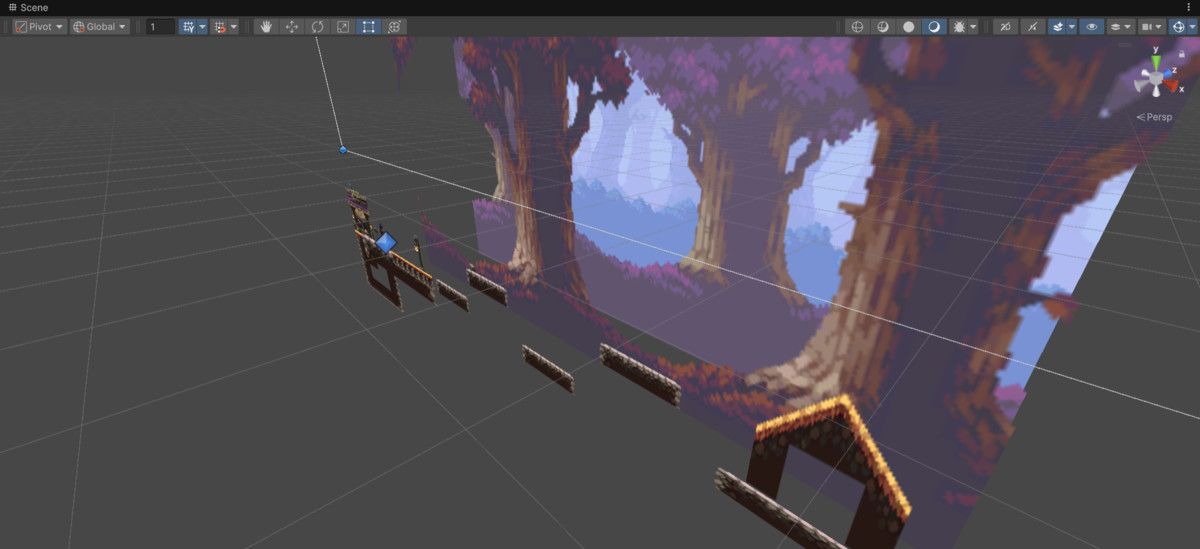Click the Persp projection label
Viewport: 1200px width, 549px height.
(x=1156, y=117)
